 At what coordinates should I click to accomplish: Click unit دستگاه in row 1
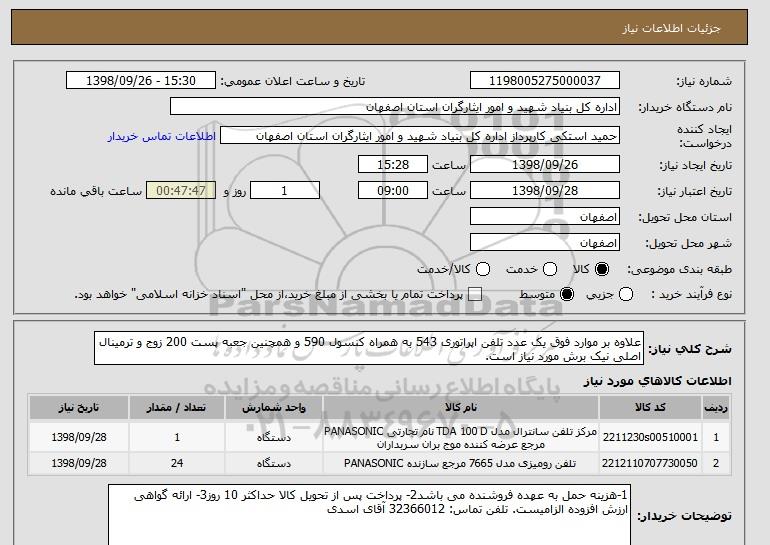pyautogui.click(x=274, y=437)
